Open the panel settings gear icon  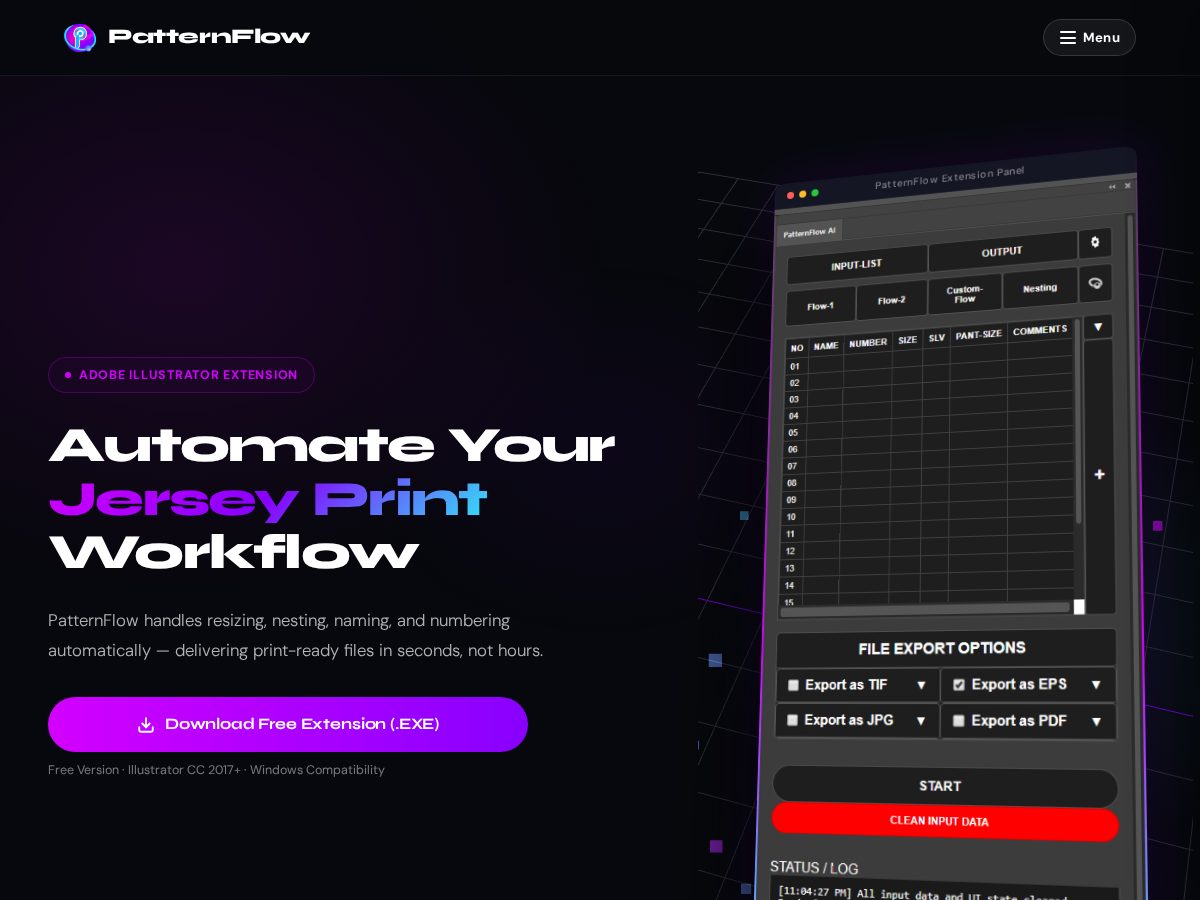click(1095, 242)
